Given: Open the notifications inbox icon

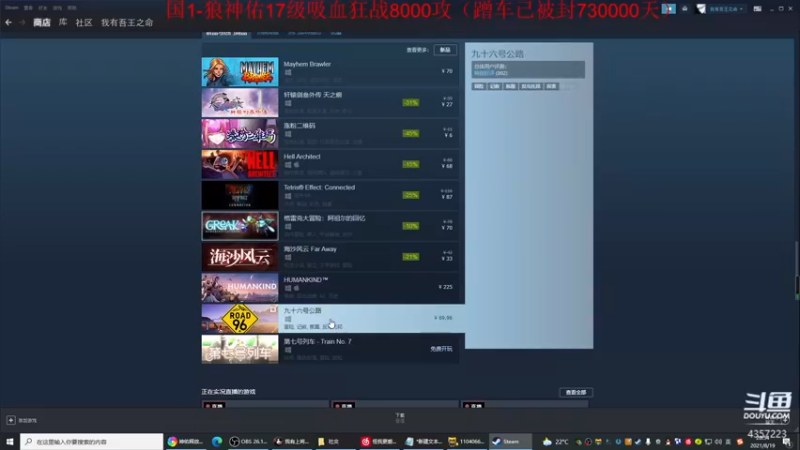Looking at the screenshot, I should [685, 9].
